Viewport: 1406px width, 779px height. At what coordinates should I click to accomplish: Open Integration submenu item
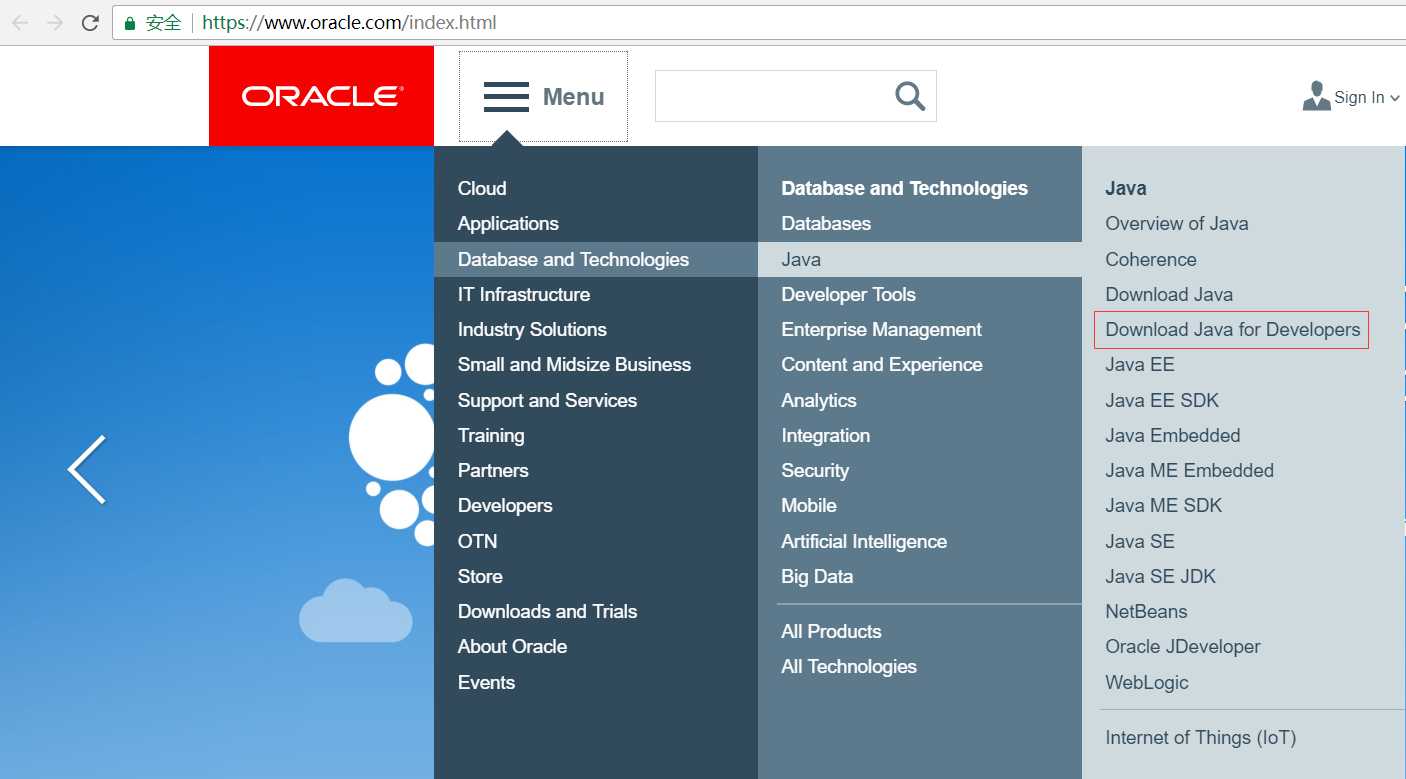(x=825, y=435)
